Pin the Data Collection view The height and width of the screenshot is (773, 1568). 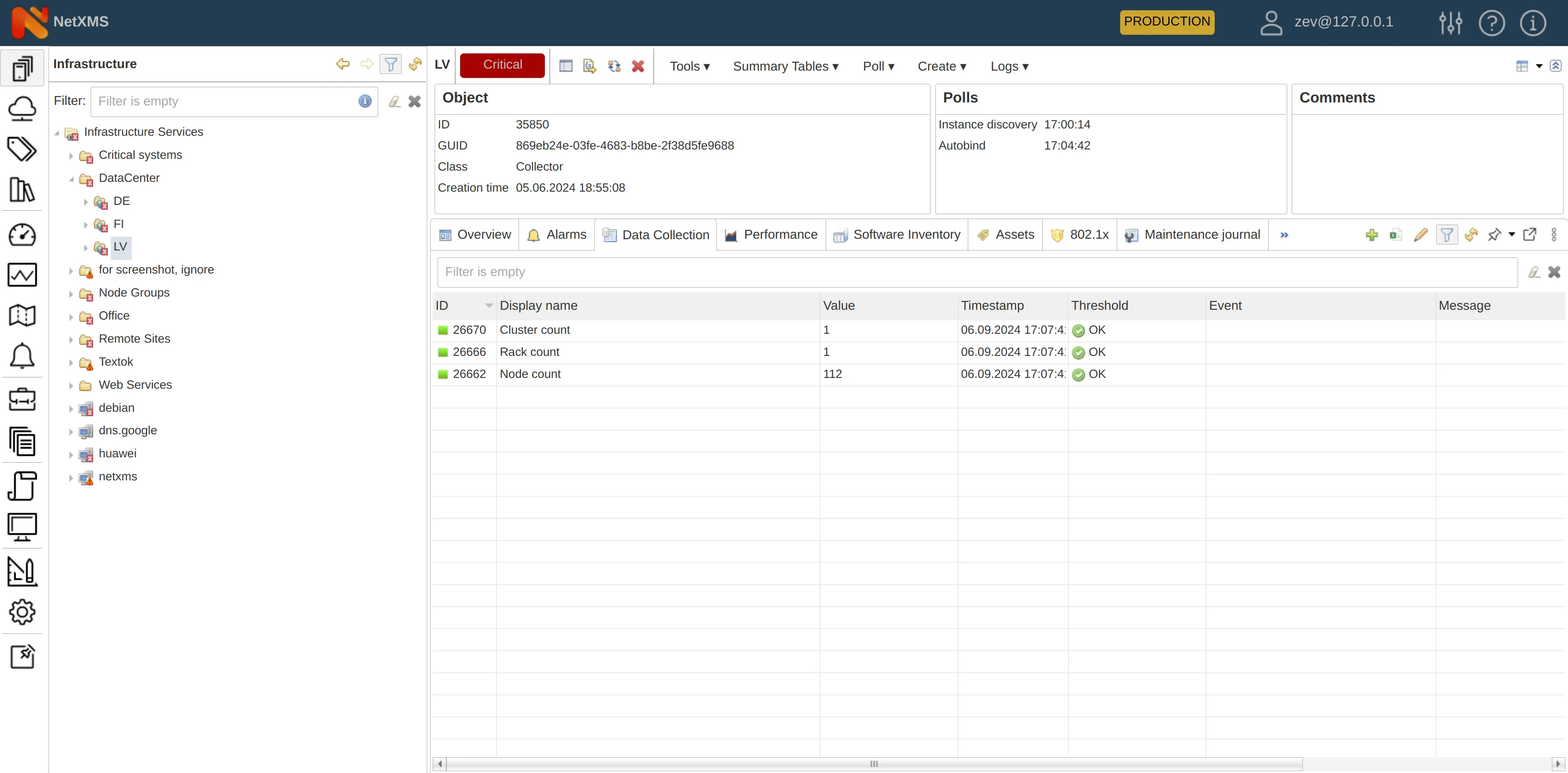click(x=1495, y=235)
